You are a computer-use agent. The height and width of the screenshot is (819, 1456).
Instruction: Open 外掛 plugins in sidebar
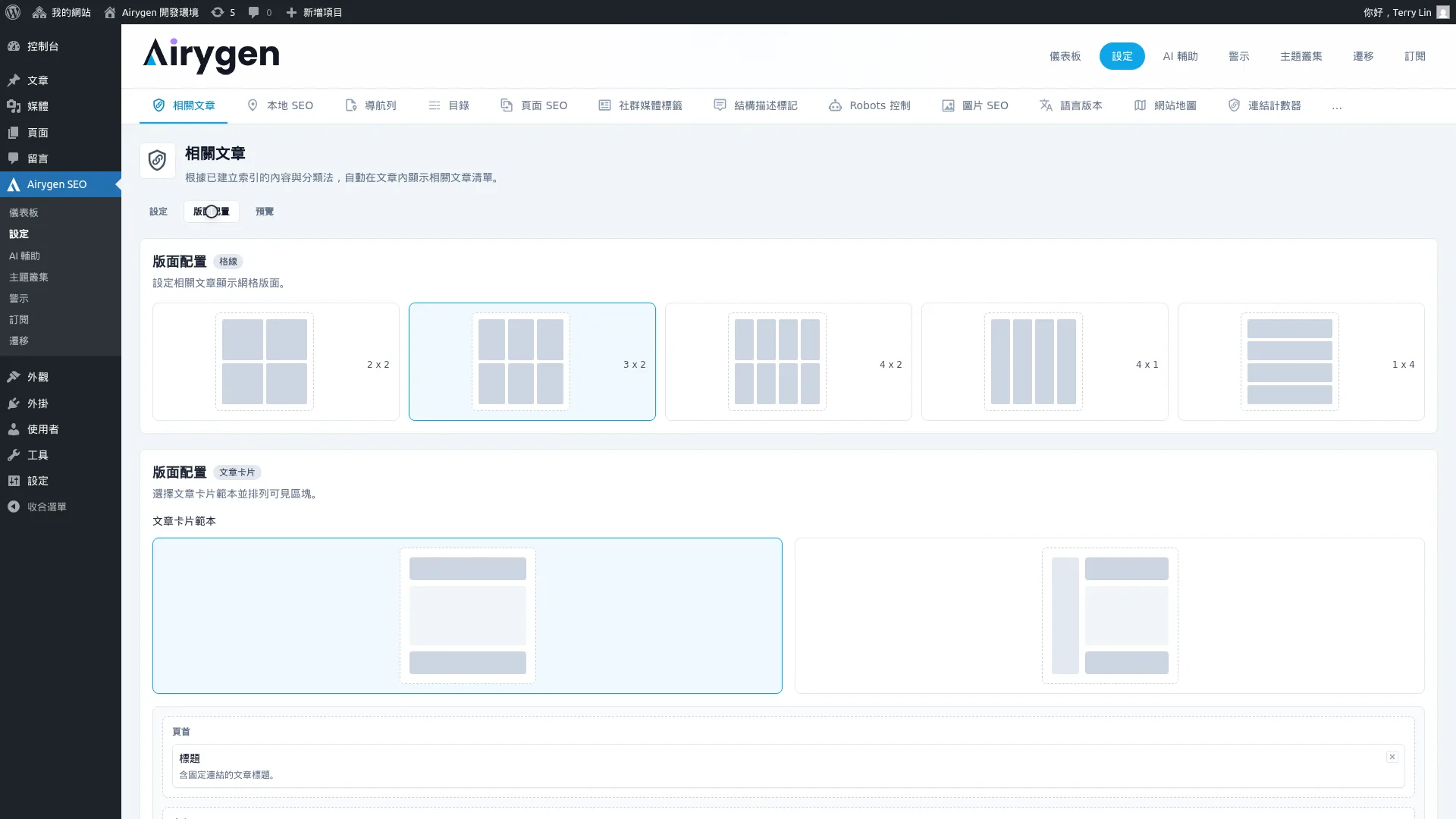coord(61,403)
